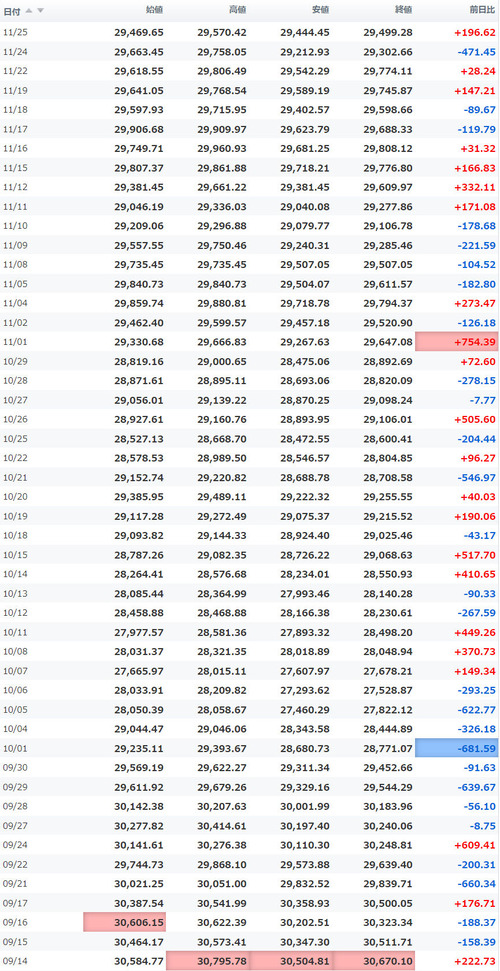Click the 30,183.96 closing value

point(388,806)
